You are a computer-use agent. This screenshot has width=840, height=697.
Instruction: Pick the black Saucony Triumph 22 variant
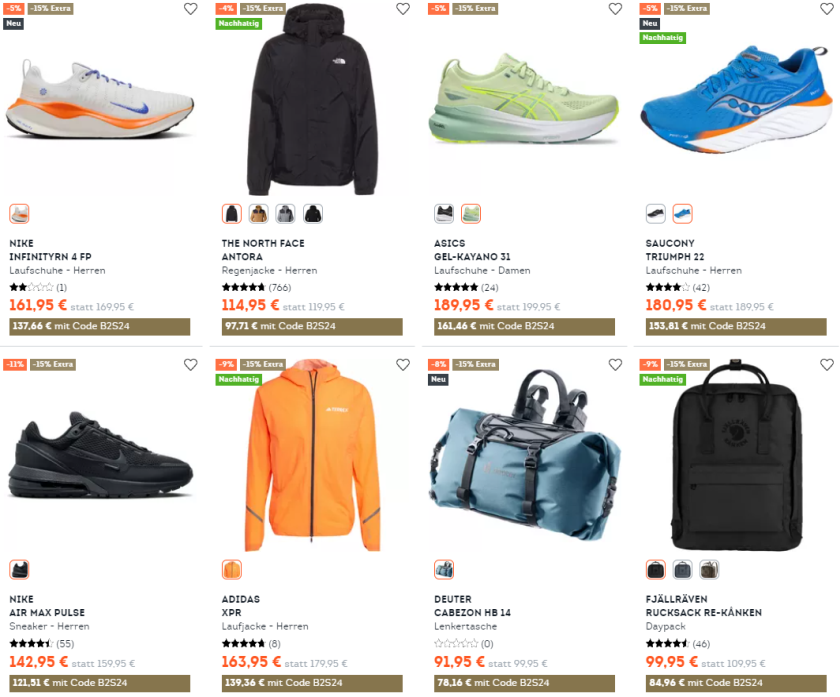click(656, 214)
